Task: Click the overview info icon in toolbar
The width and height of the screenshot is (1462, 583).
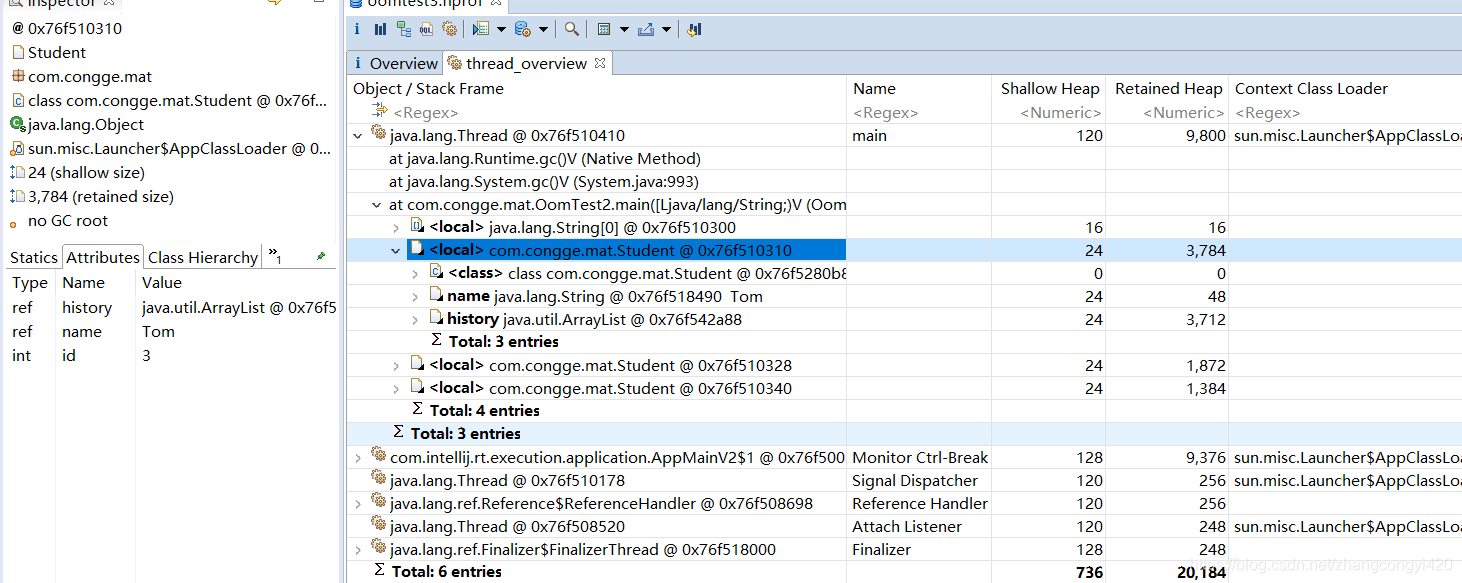Action: point(358,30)
